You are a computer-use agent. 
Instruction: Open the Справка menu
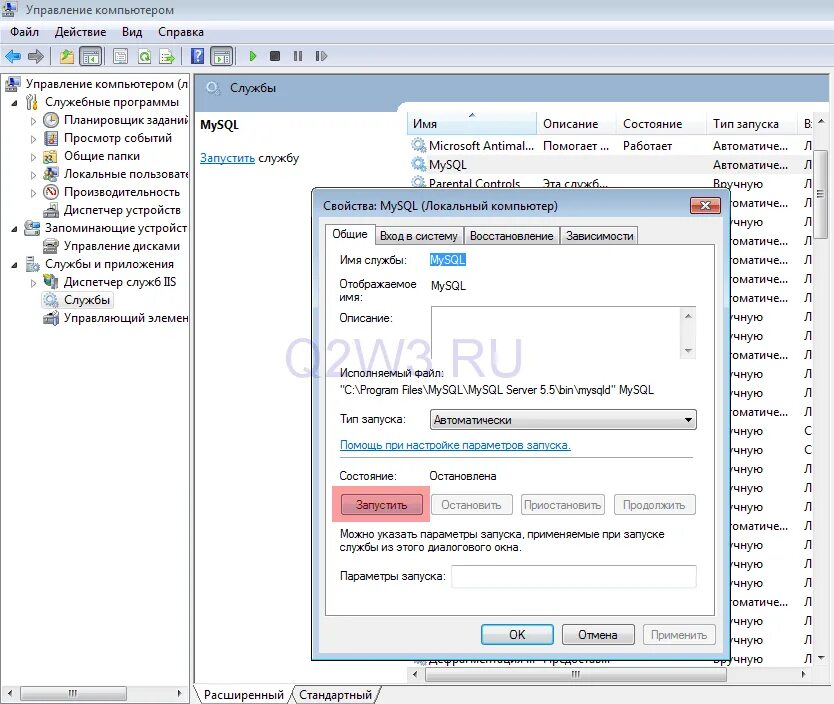181,32
